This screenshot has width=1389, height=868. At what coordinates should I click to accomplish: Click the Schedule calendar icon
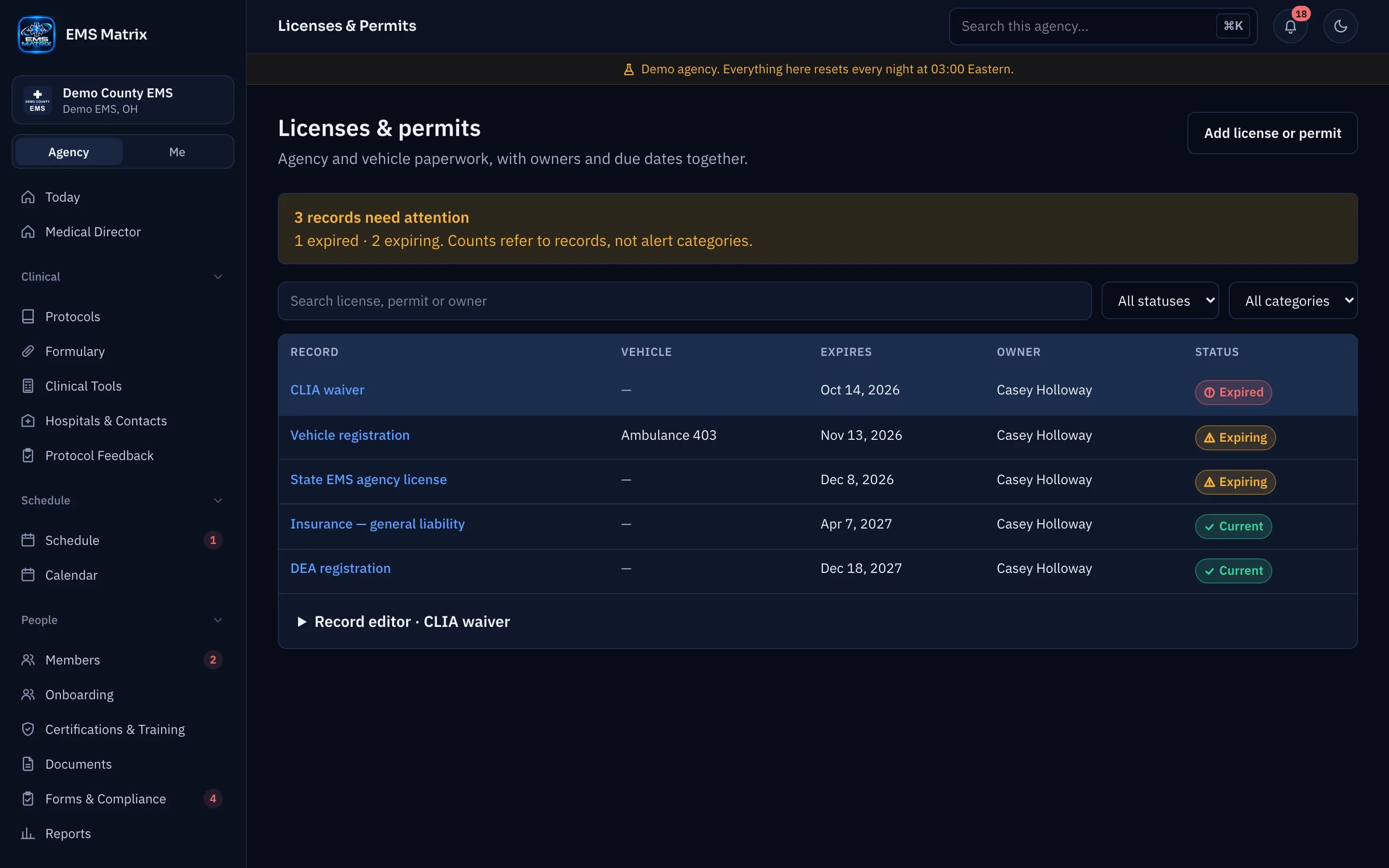(x=28, y=540)
